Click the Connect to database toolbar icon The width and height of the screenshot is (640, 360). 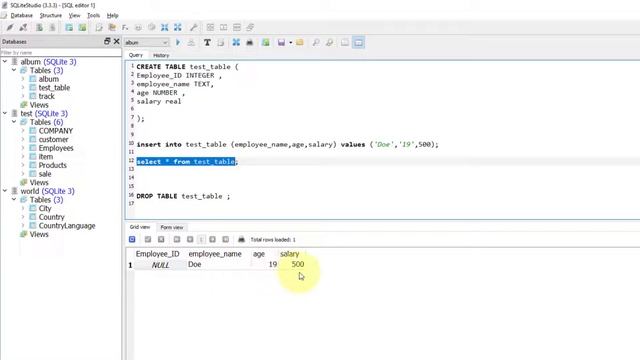click(10, 27)
